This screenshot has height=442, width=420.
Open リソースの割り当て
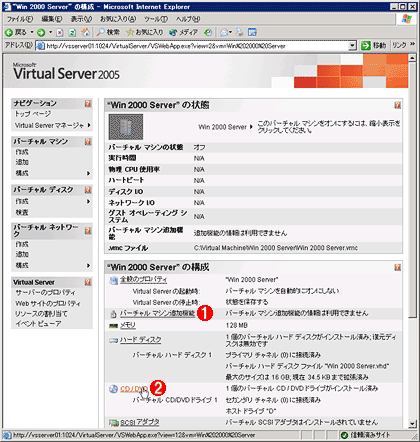tap(41, 314)
